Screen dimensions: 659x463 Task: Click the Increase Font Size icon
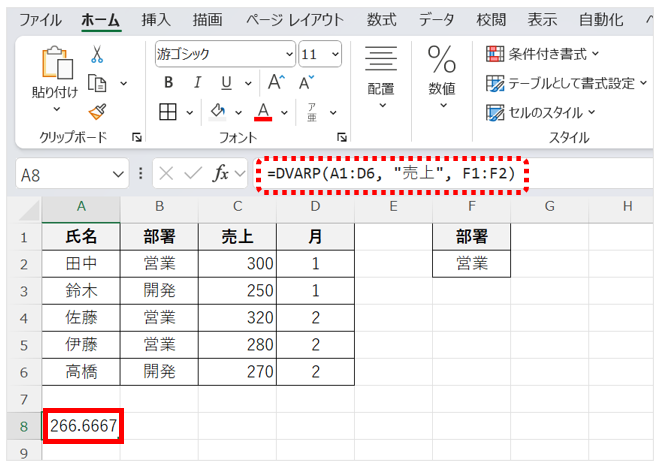(x=276, y=83)
